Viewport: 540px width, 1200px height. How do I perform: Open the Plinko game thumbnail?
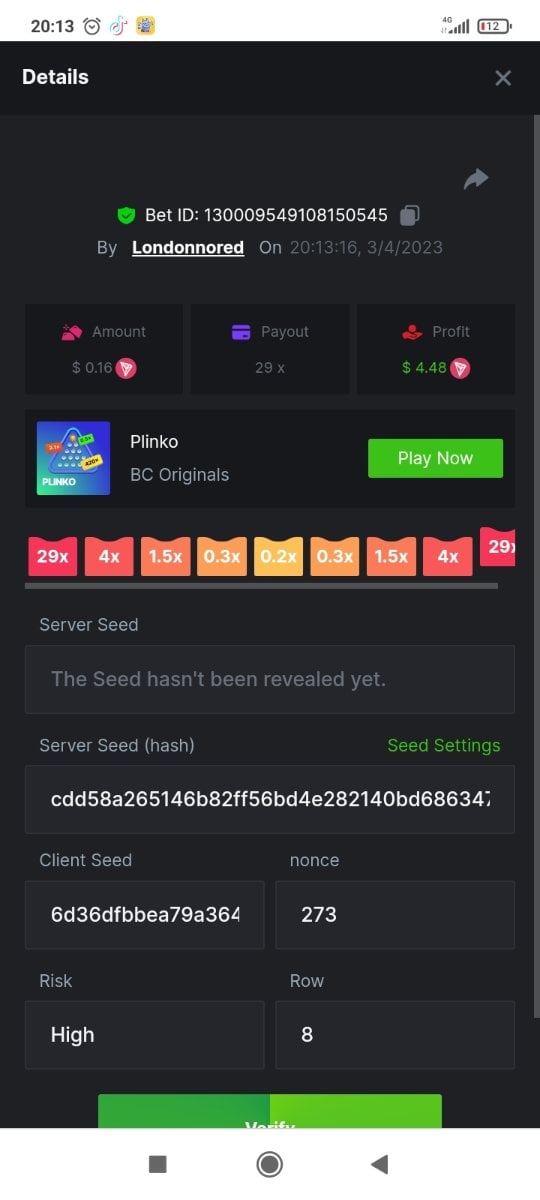coord(74,458)
